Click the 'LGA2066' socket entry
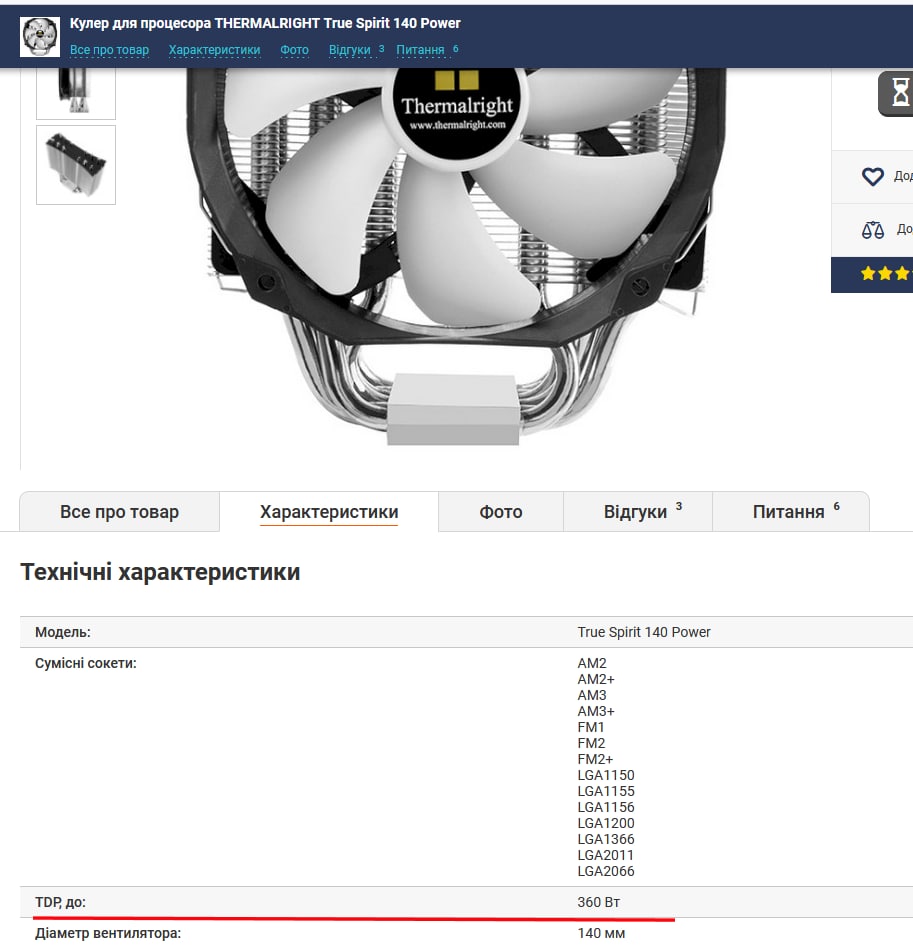 [x=606, y=871]
